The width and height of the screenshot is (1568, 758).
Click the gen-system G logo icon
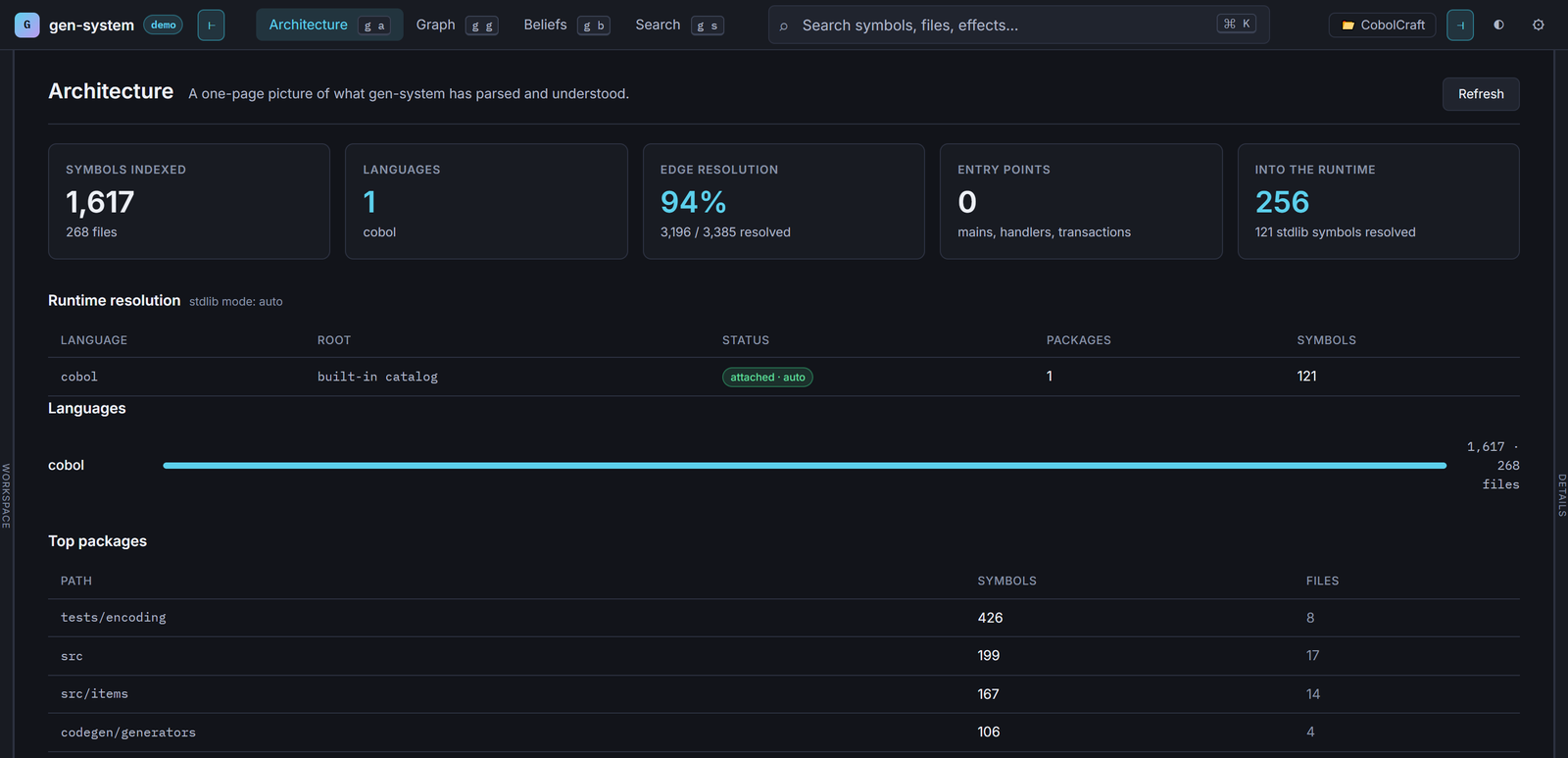(26, 25)
